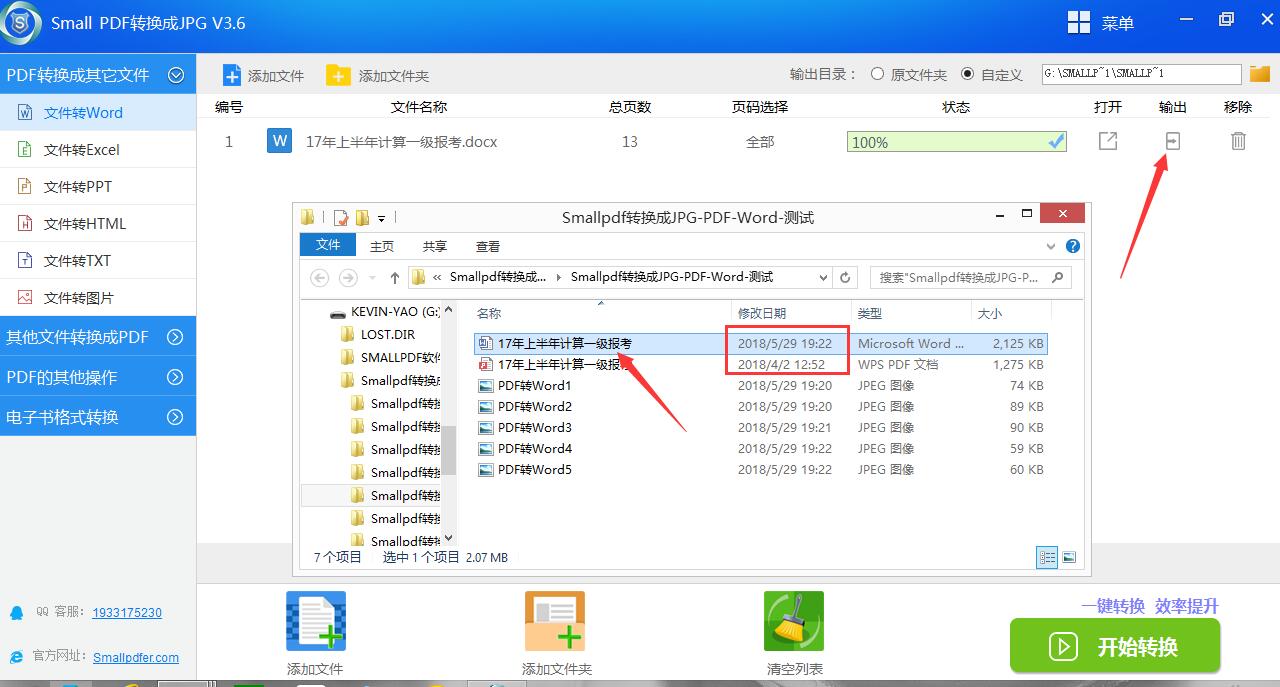This screenshot has height=687, width=1280.
Task: Click the output directory path field
Action: [1141, 74]
